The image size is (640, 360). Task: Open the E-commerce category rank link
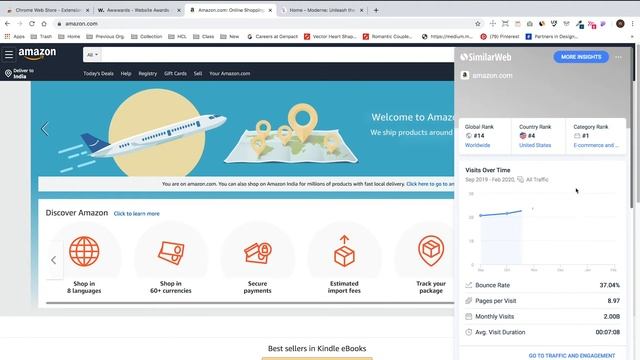click(596, 145)
